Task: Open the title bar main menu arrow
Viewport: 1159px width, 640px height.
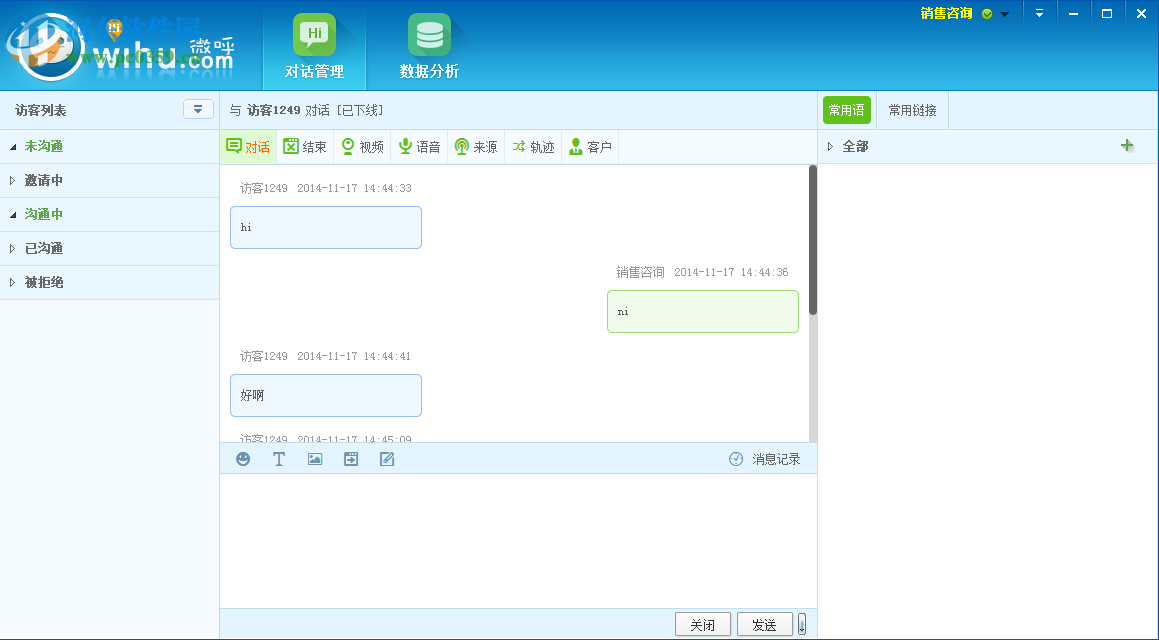Action: (x=1039, y=13)
